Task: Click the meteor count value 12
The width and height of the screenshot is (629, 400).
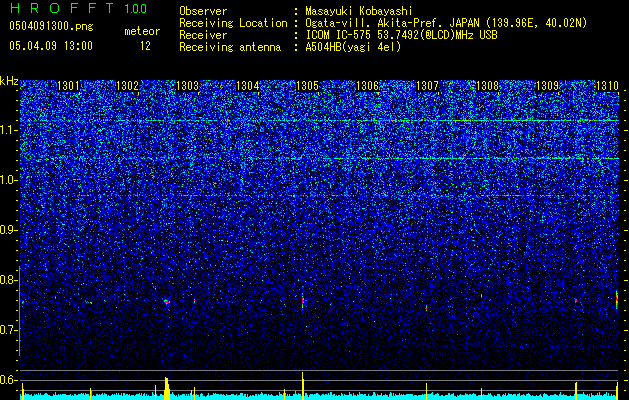Action: (x=145, y=46)
